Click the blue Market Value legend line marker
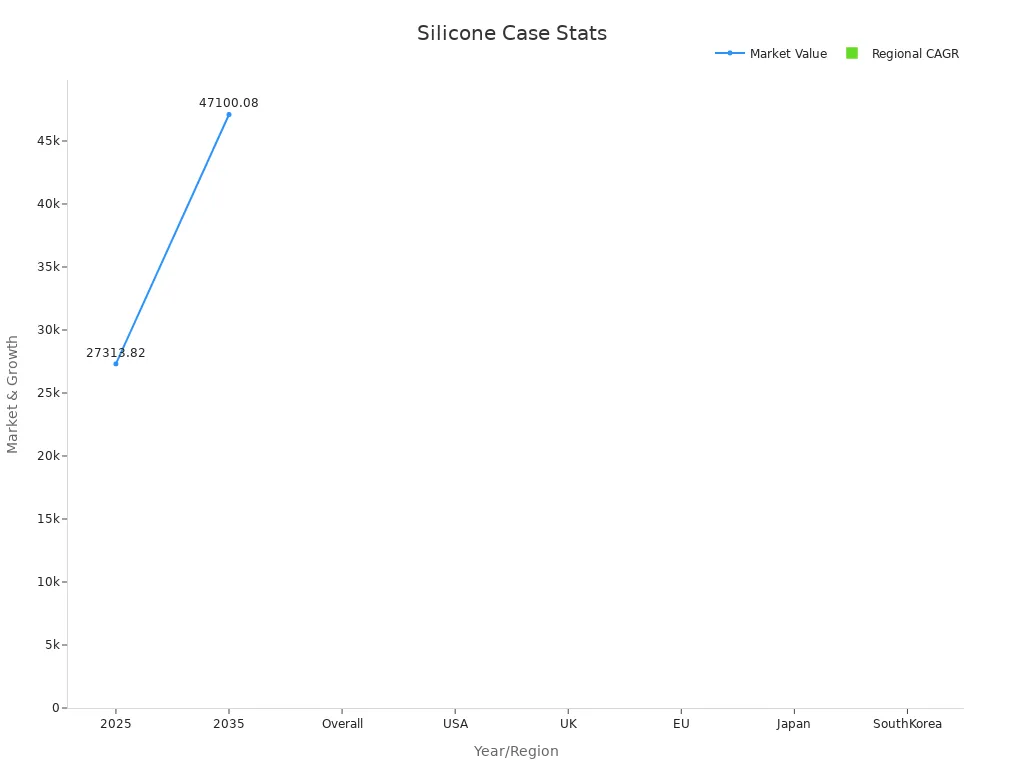This screenshot has height=768, width=1024. 729,53
